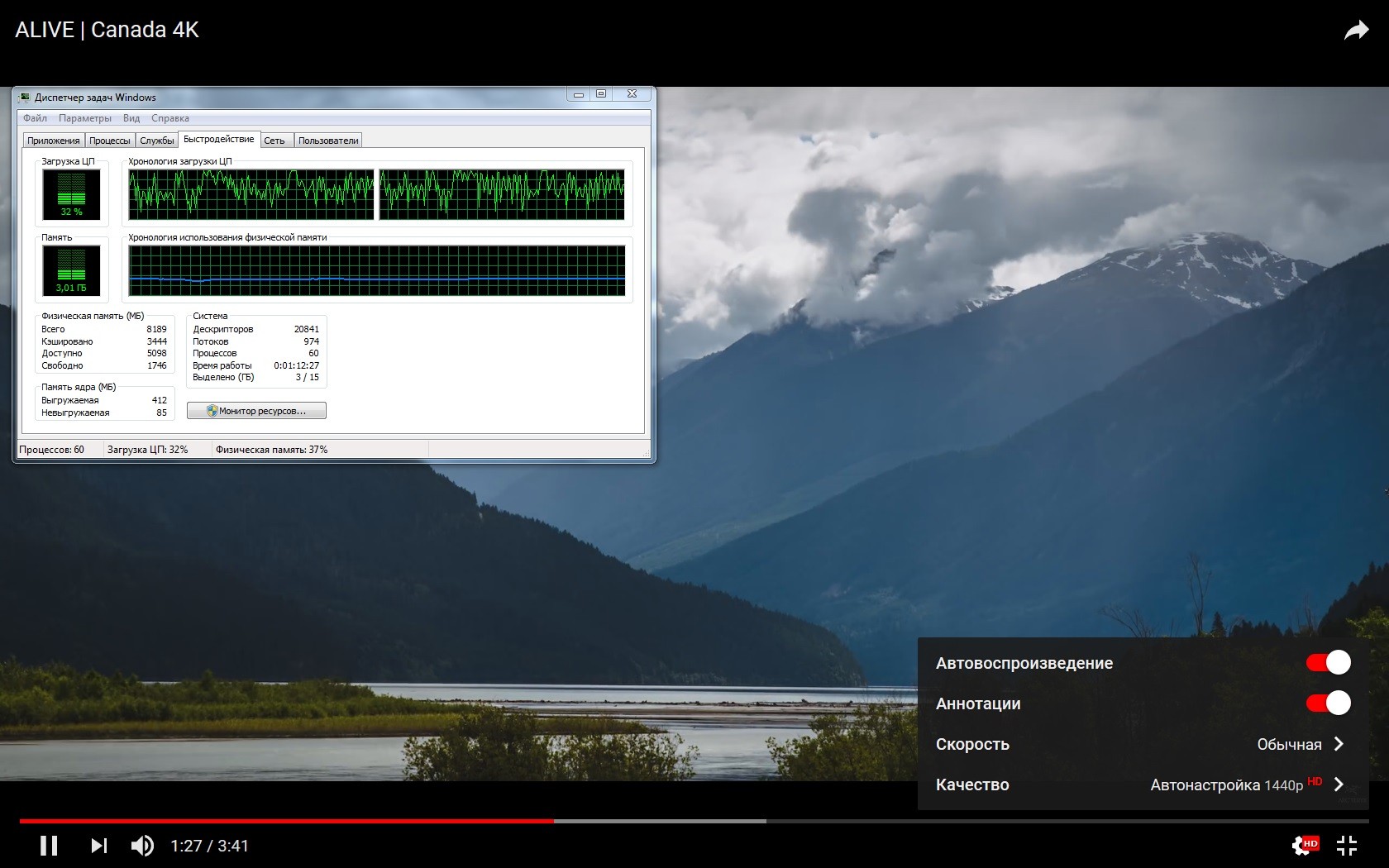This screenshot has width=1389, height=868.
Task: Switch to the Сеть tab
Action: click(274, 141)
